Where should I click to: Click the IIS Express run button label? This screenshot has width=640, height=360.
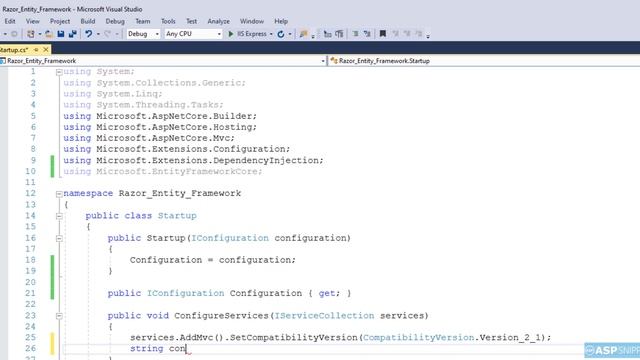pos(251,34)
